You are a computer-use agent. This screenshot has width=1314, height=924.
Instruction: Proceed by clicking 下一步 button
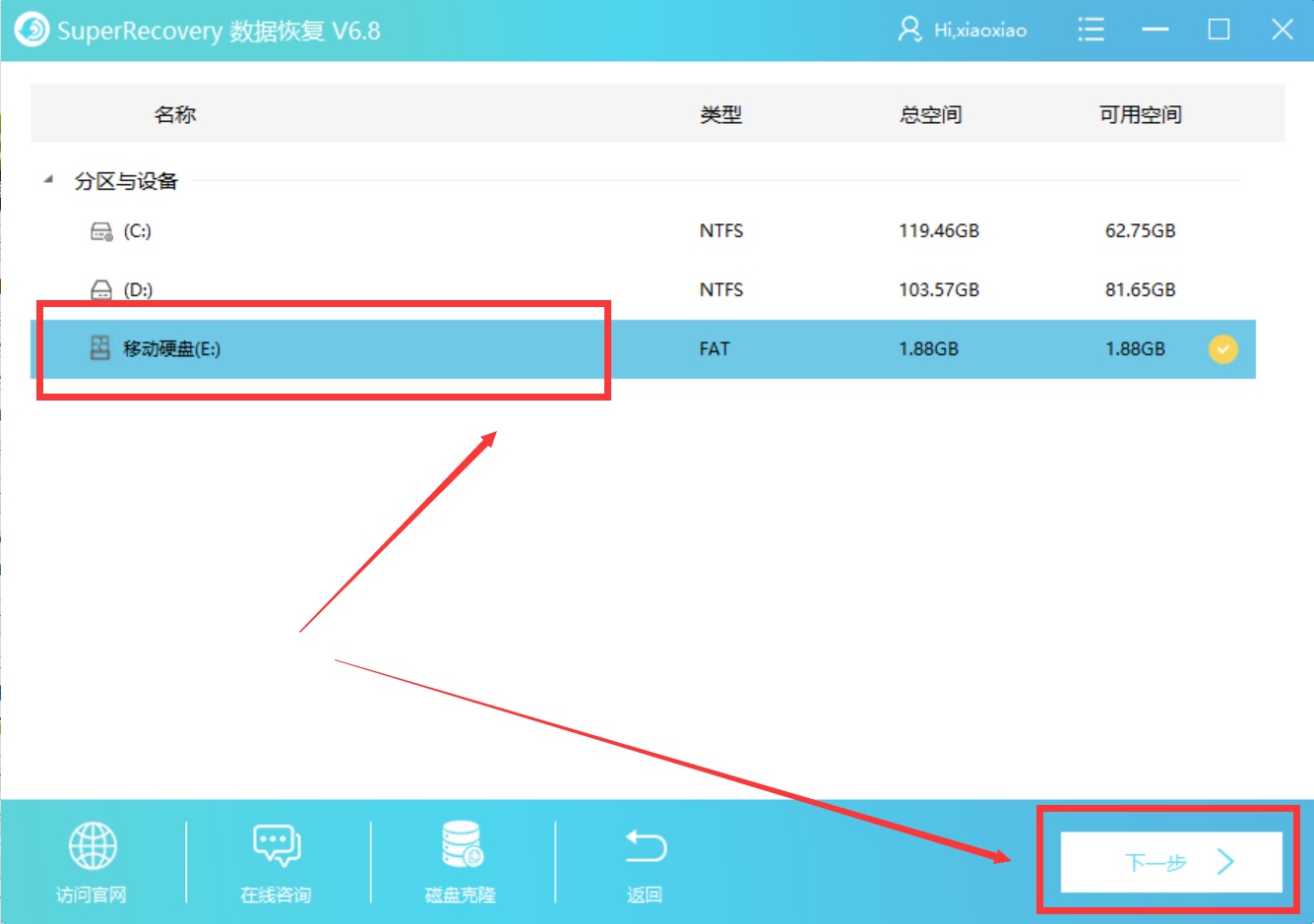tap(1170, 861)
